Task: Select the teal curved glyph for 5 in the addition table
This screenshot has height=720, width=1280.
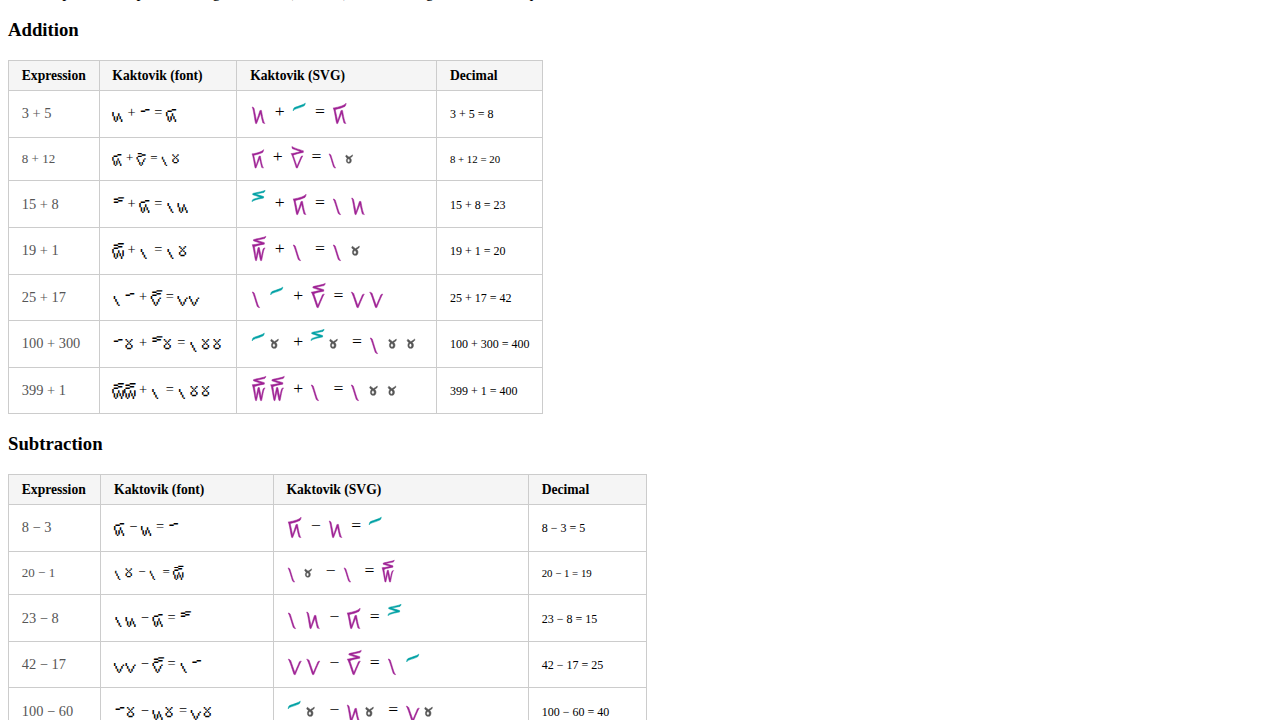Action: 297,108
